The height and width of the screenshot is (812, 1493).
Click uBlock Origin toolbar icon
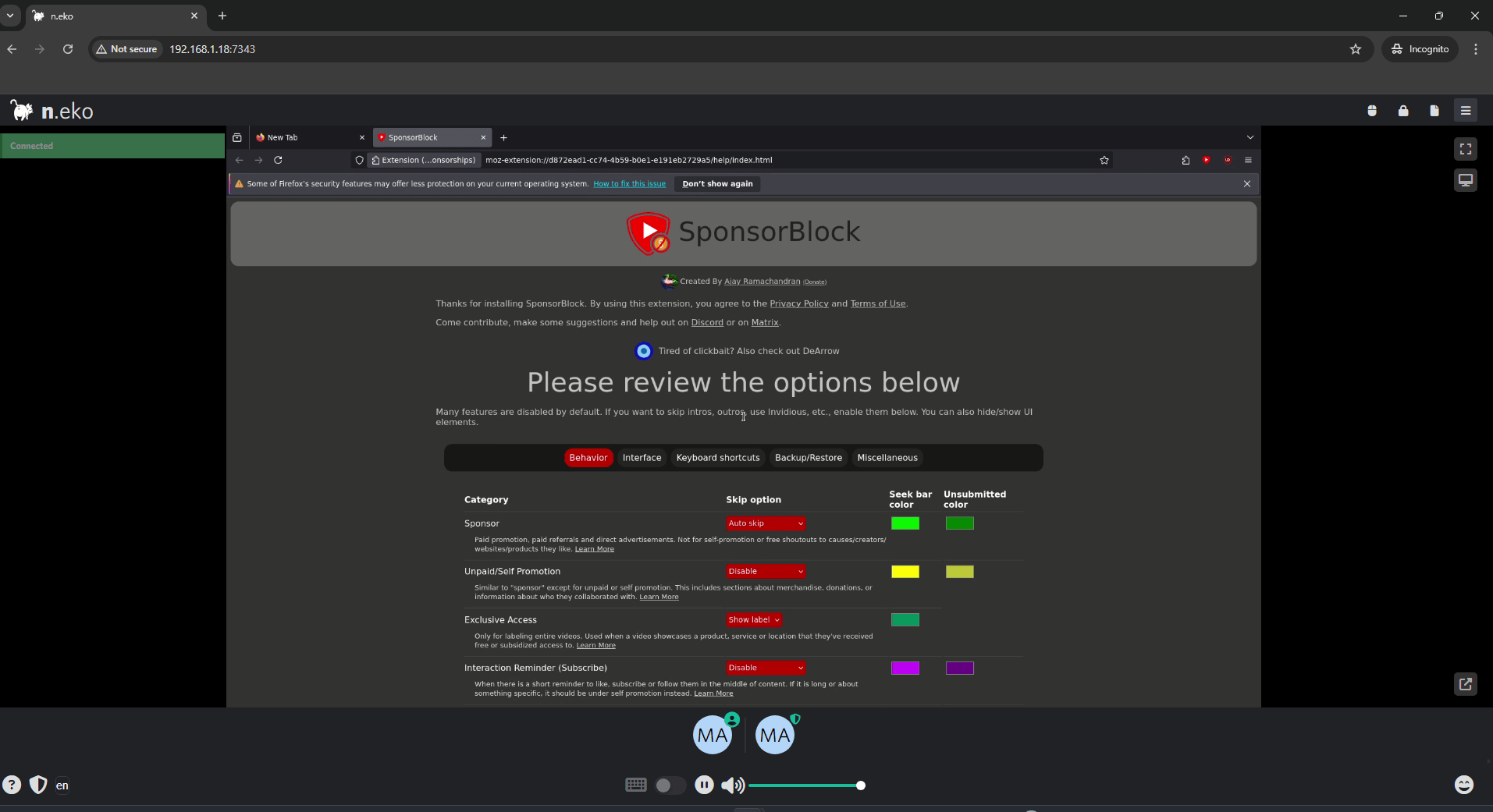coord(1228,160)
